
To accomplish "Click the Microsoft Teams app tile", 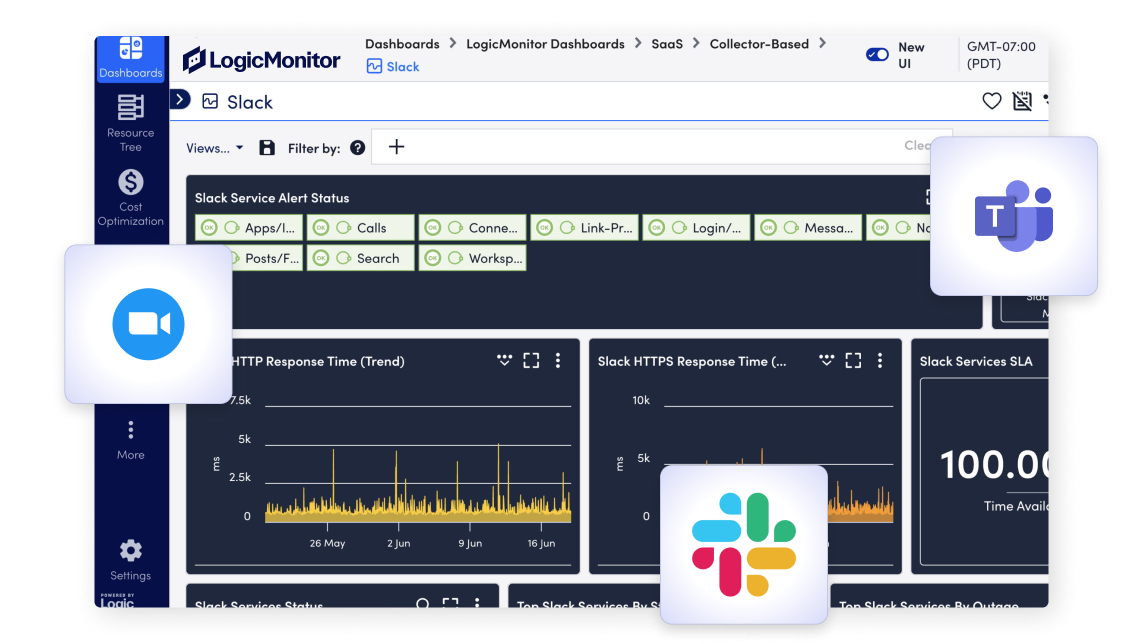I will tap(1014, 216).
